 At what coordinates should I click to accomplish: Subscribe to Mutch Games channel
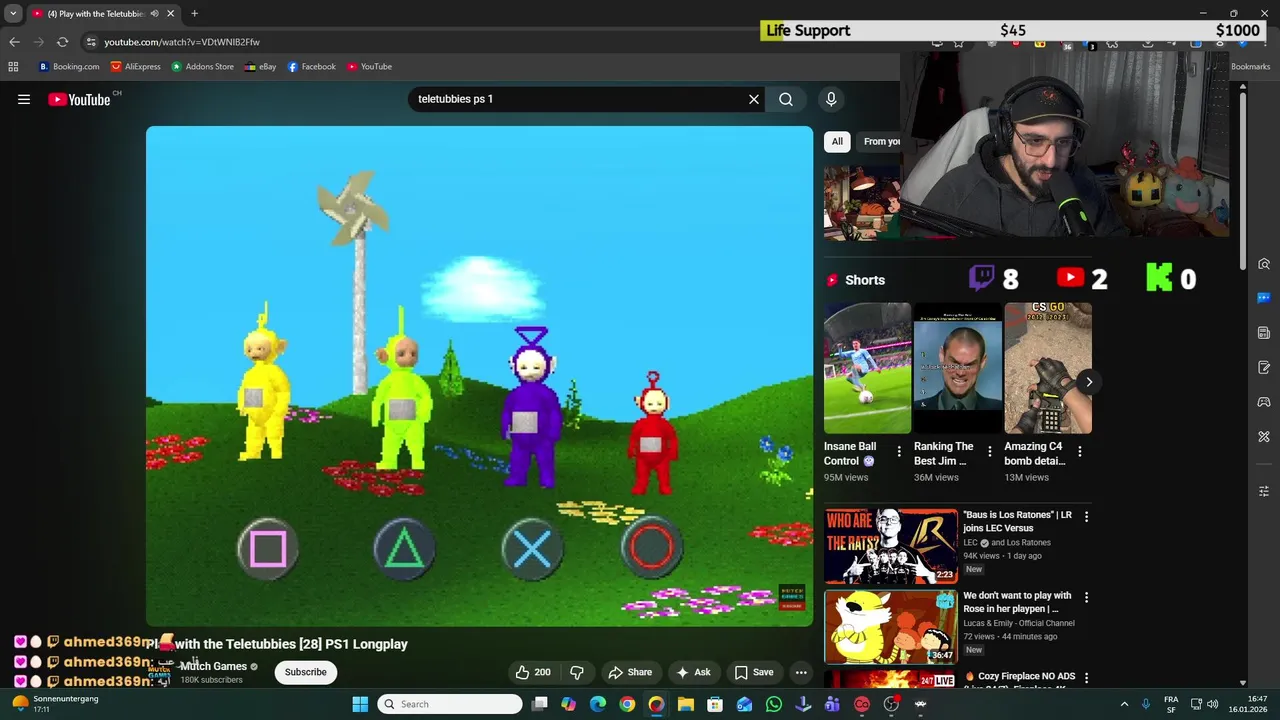tap(305, 673)
